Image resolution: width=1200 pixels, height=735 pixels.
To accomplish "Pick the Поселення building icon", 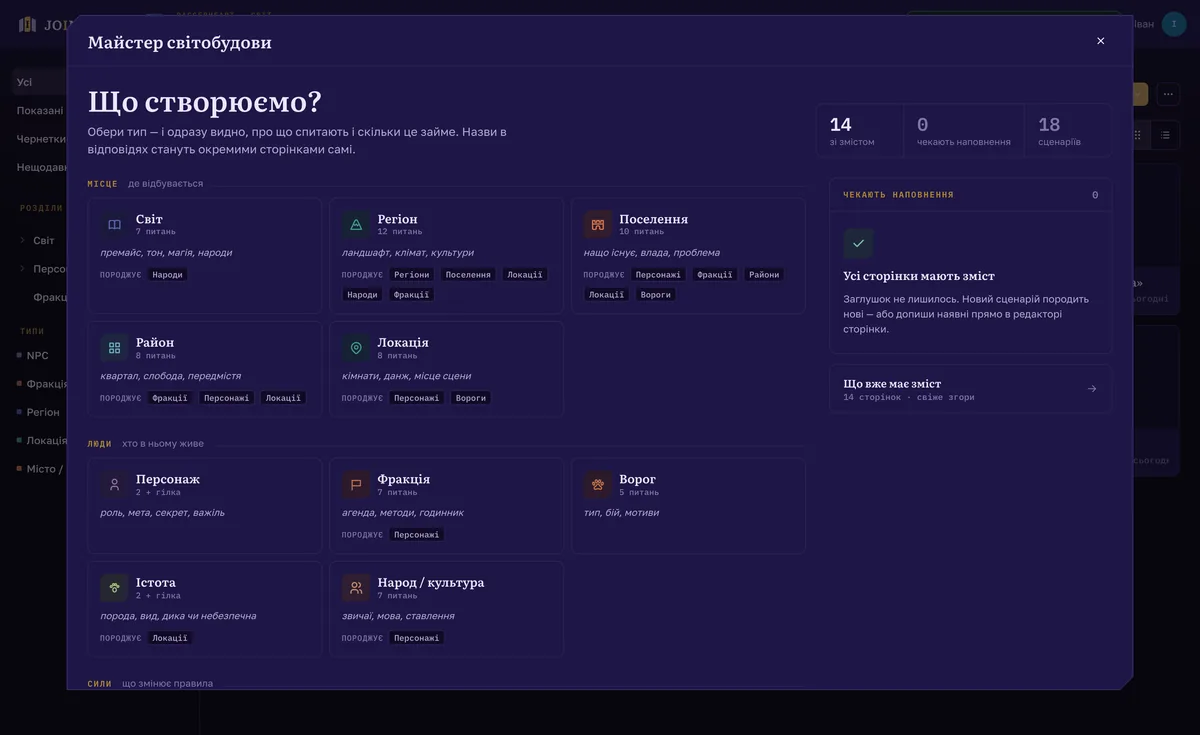I will 598,225.
